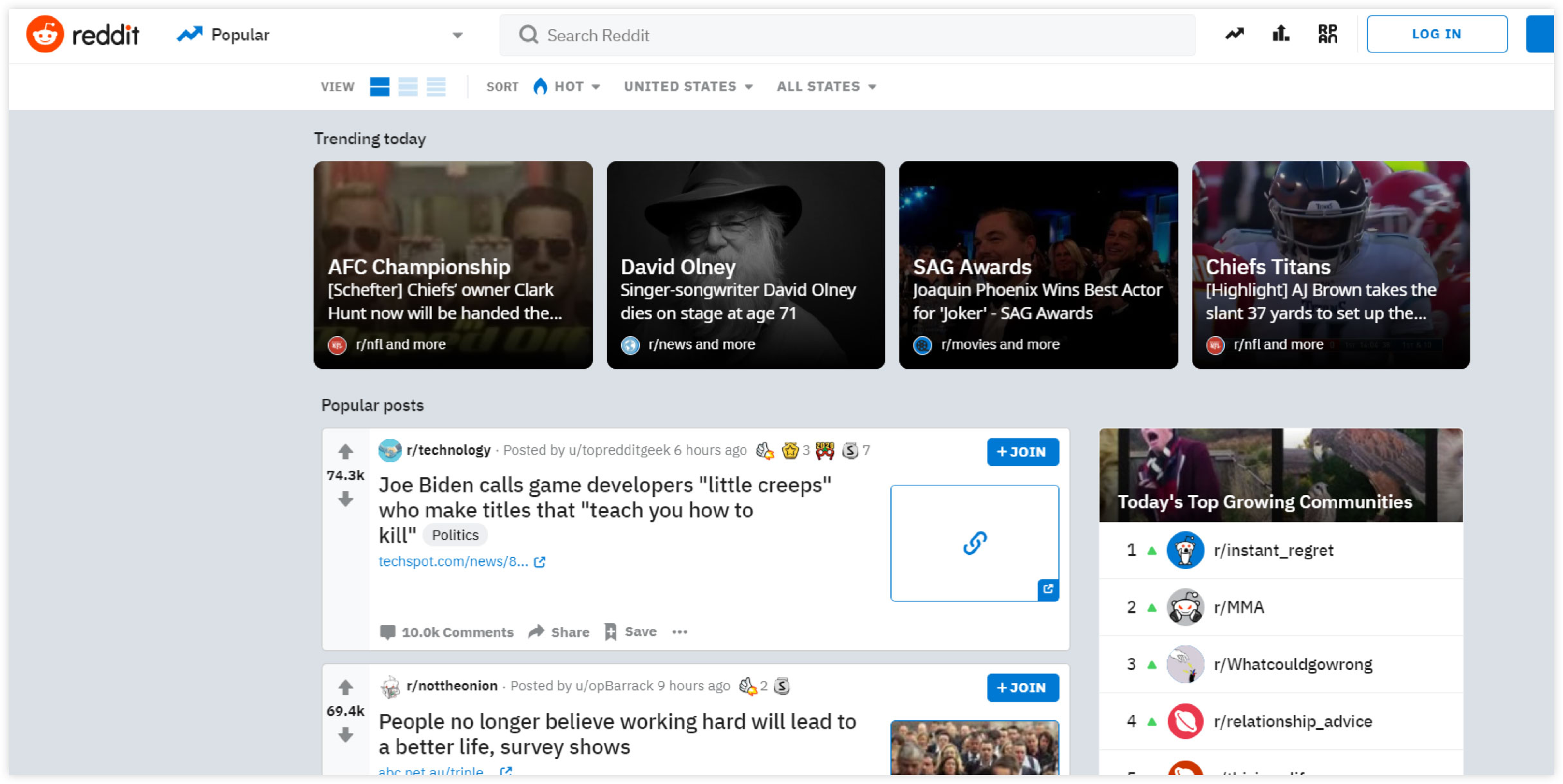This screenshot has height=784, width=1563.
Task: Focus the Search Reddit field
Action: 847,35
